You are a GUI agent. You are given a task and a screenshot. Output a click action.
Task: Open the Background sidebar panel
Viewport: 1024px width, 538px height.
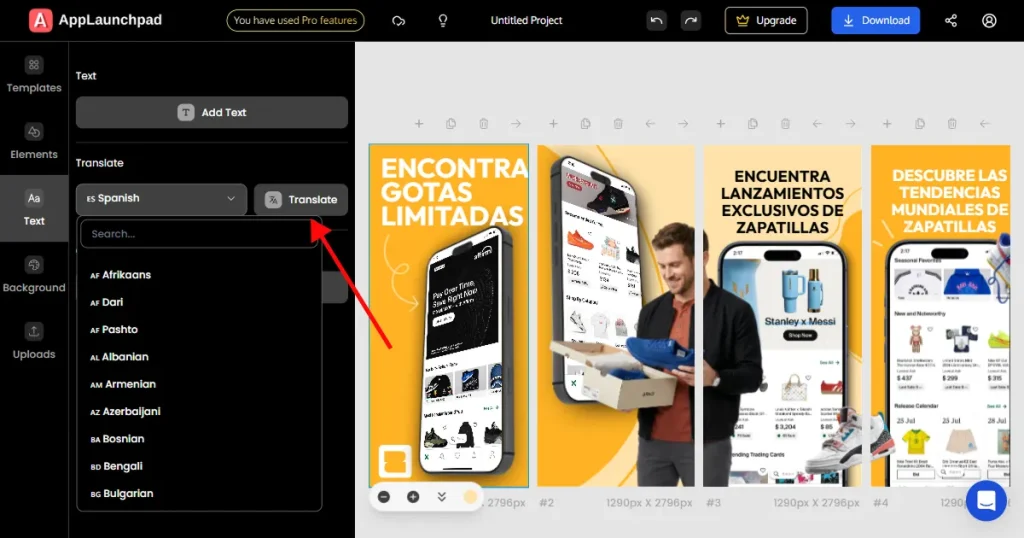click(x=34, y=275)
